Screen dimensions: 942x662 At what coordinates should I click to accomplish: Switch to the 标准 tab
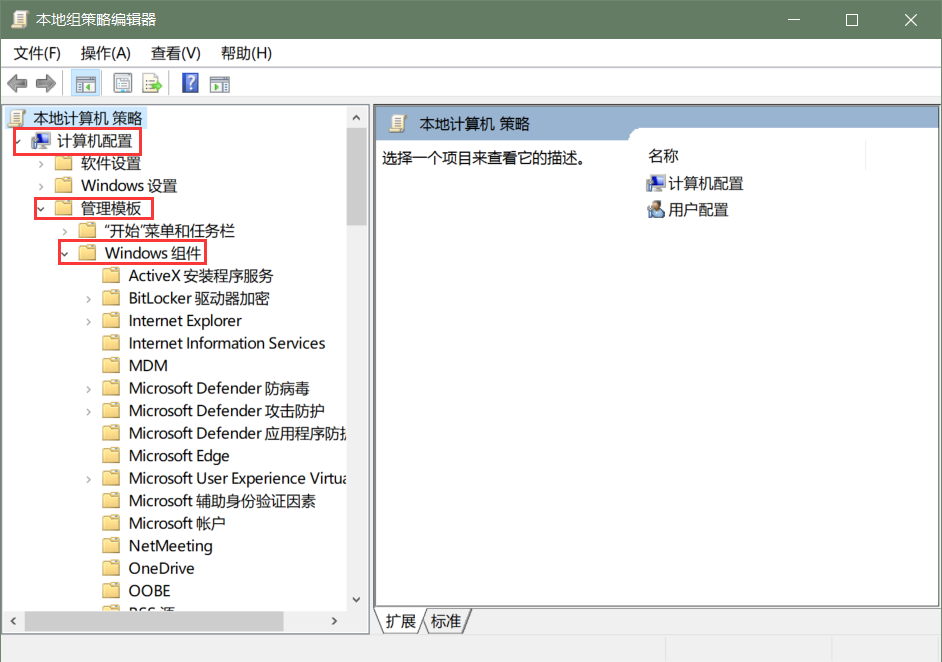446,621
